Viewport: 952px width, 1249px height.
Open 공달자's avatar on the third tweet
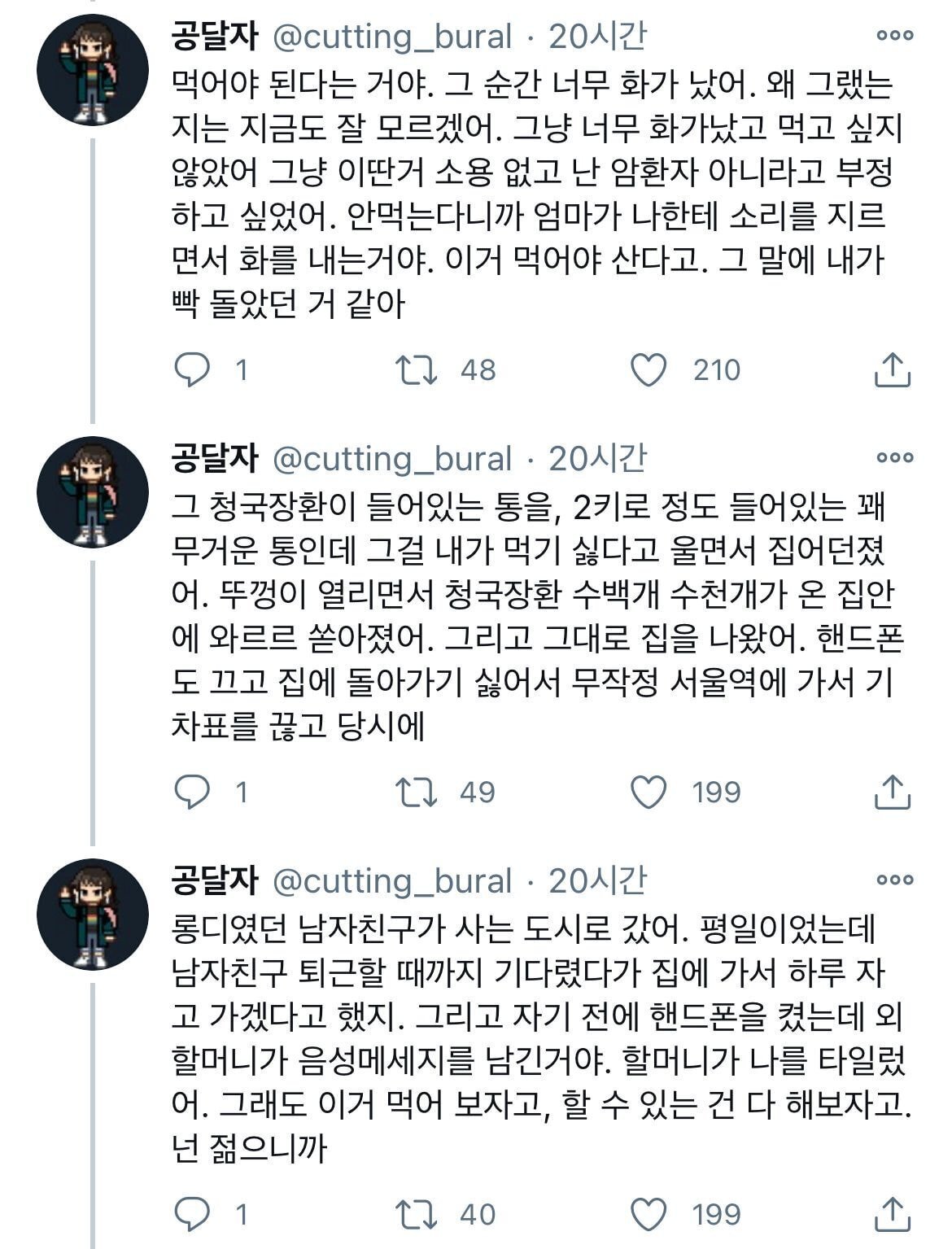pos(93,914)
